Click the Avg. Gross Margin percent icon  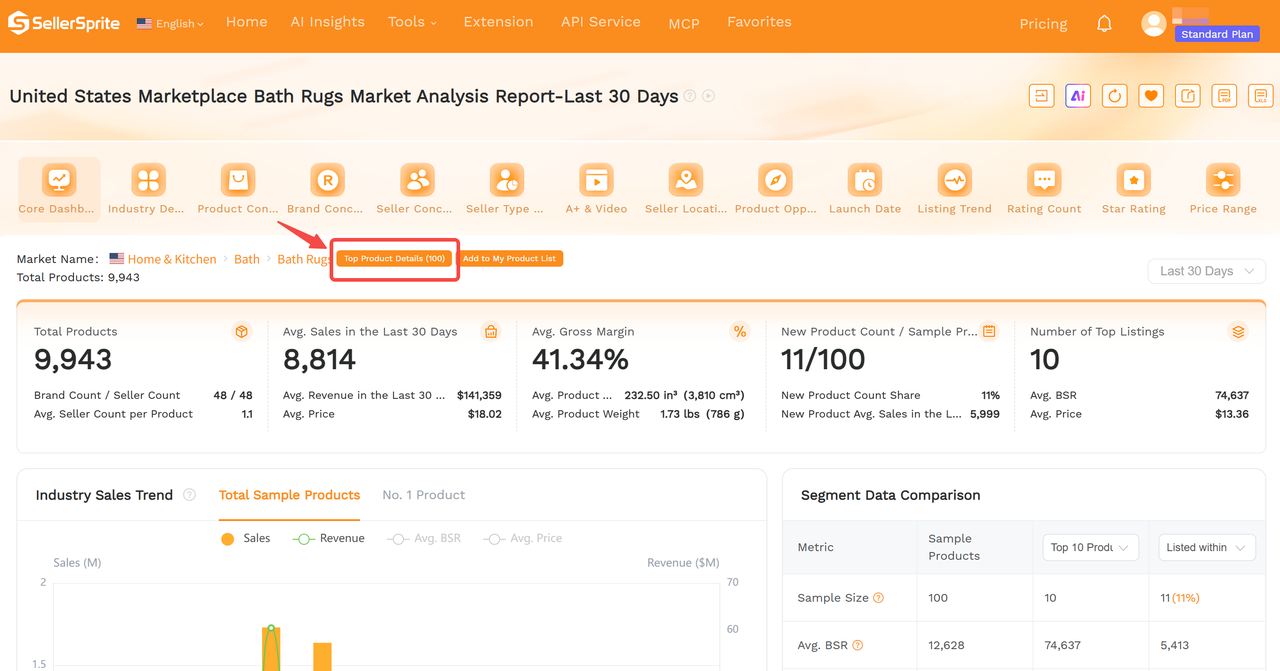[x=740, y=332]
